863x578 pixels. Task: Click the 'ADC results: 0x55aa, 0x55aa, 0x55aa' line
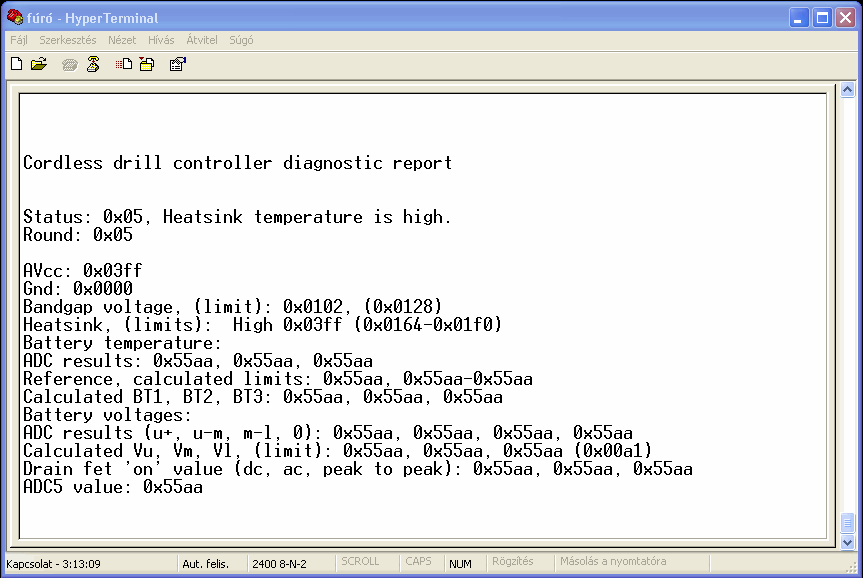(198, 361)
